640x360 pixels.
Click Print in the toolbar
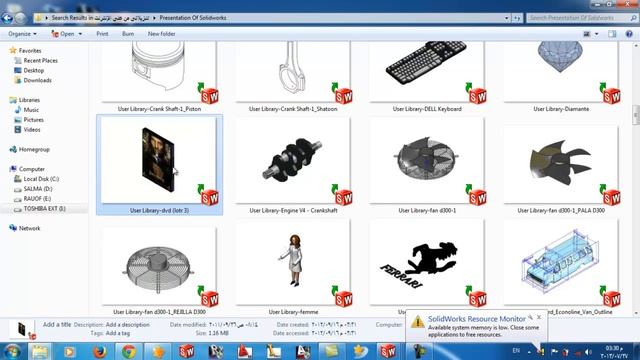pyautogui.click(x=102, y=34)
